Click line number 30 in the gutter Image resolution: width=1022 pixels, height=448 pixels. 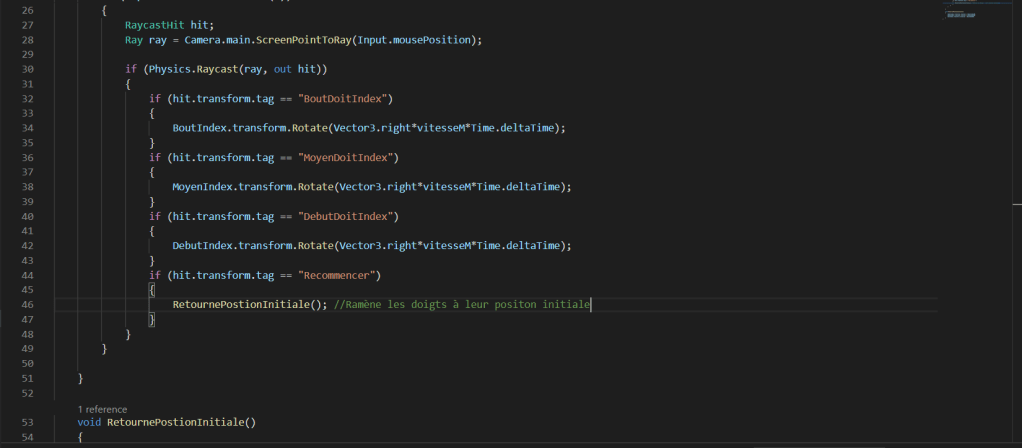27,69
